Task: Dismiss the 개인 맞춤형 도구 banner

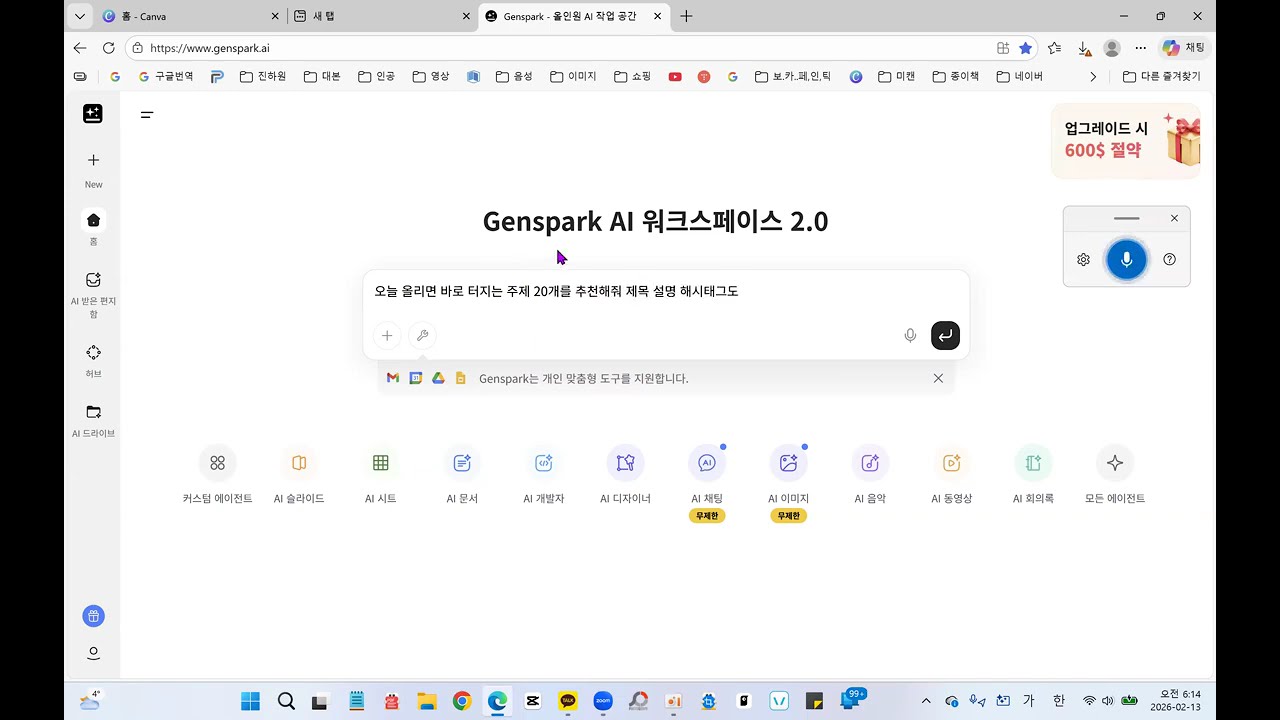Action: (x=938, y=378)
